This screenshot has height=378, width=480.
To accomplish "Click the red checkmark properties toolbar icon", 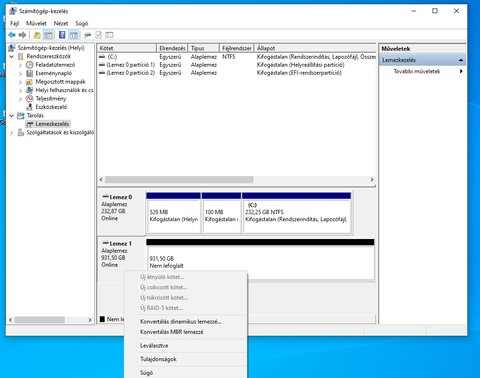I will click(98, 35).
